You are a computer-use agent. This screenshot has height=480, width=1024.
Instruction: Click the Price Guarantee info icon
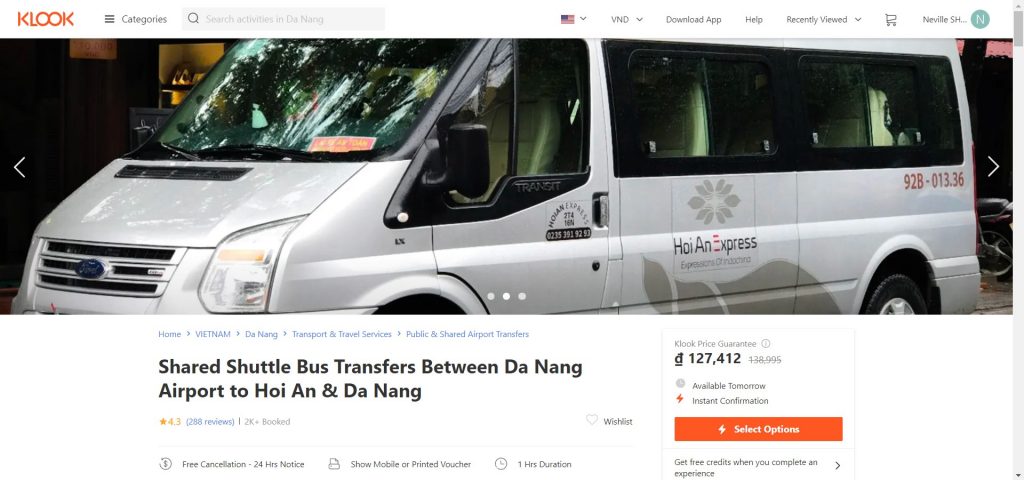[x=766, y=344]
